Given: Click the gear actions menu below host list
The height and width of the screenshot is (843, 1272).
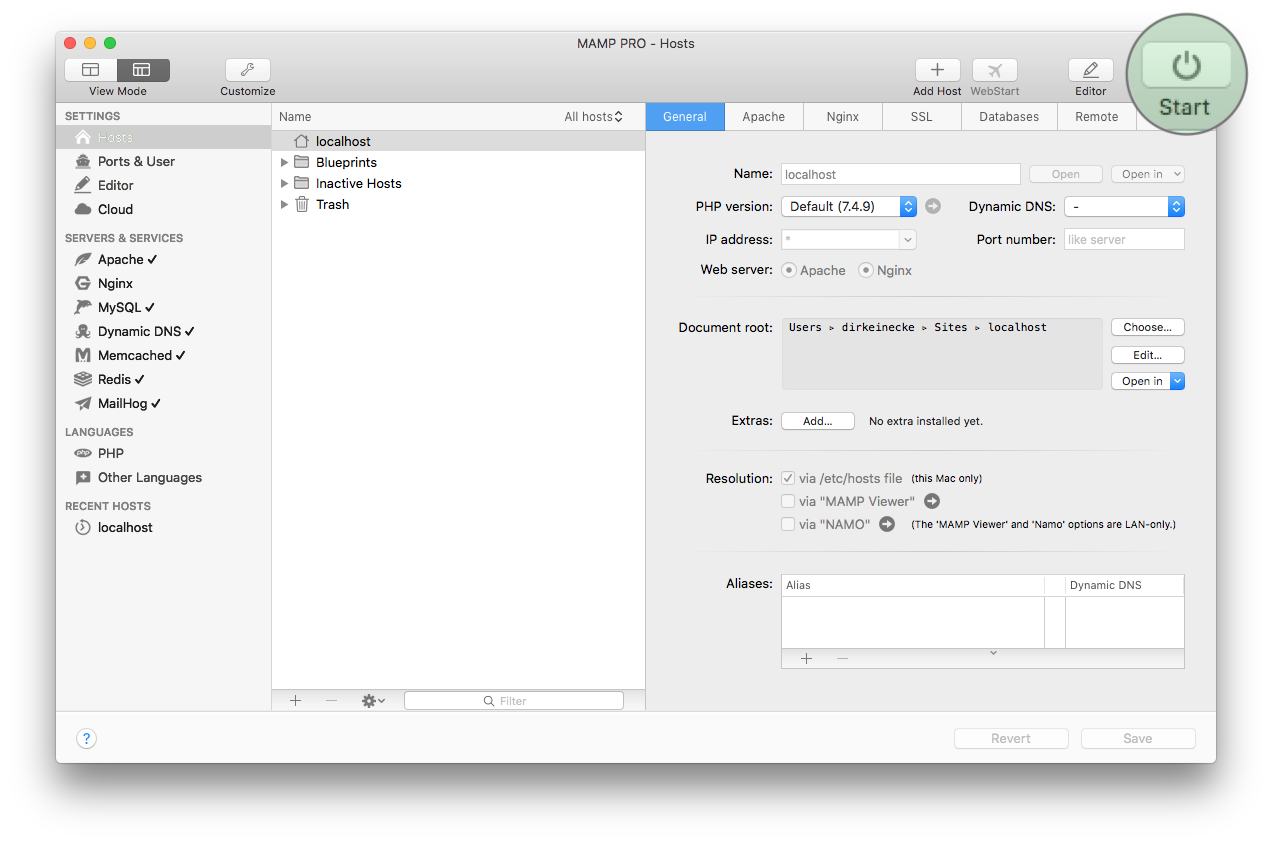Looking at the screenshot, I should click(373, 701).
